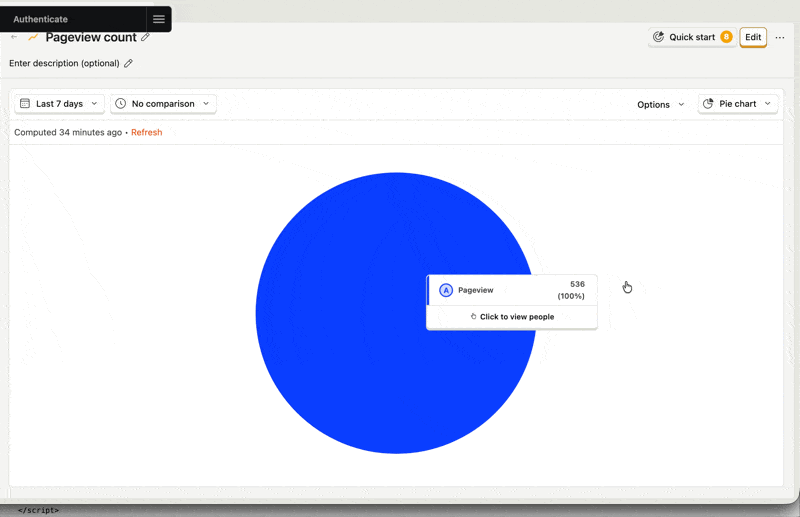The height and width of the screenshot is (517, 800).
Task: Expand the Options dropdown
Action: (x=660, y=104)
